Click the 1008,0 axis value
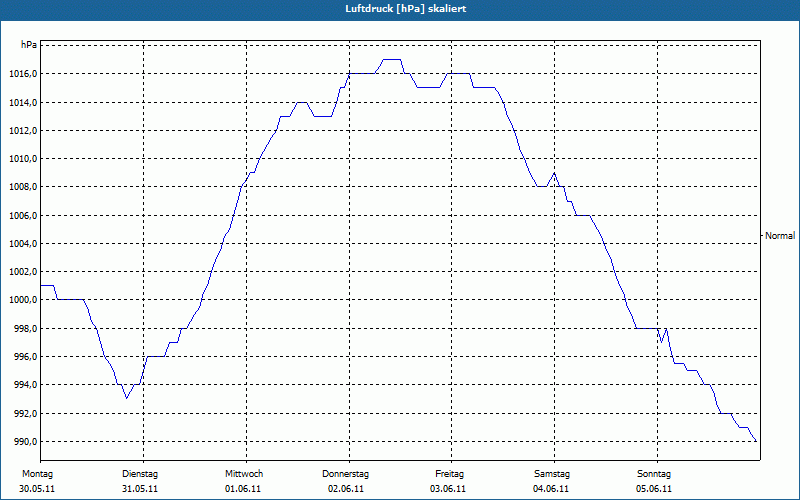800x500 pixels. (x=23, y=187)
